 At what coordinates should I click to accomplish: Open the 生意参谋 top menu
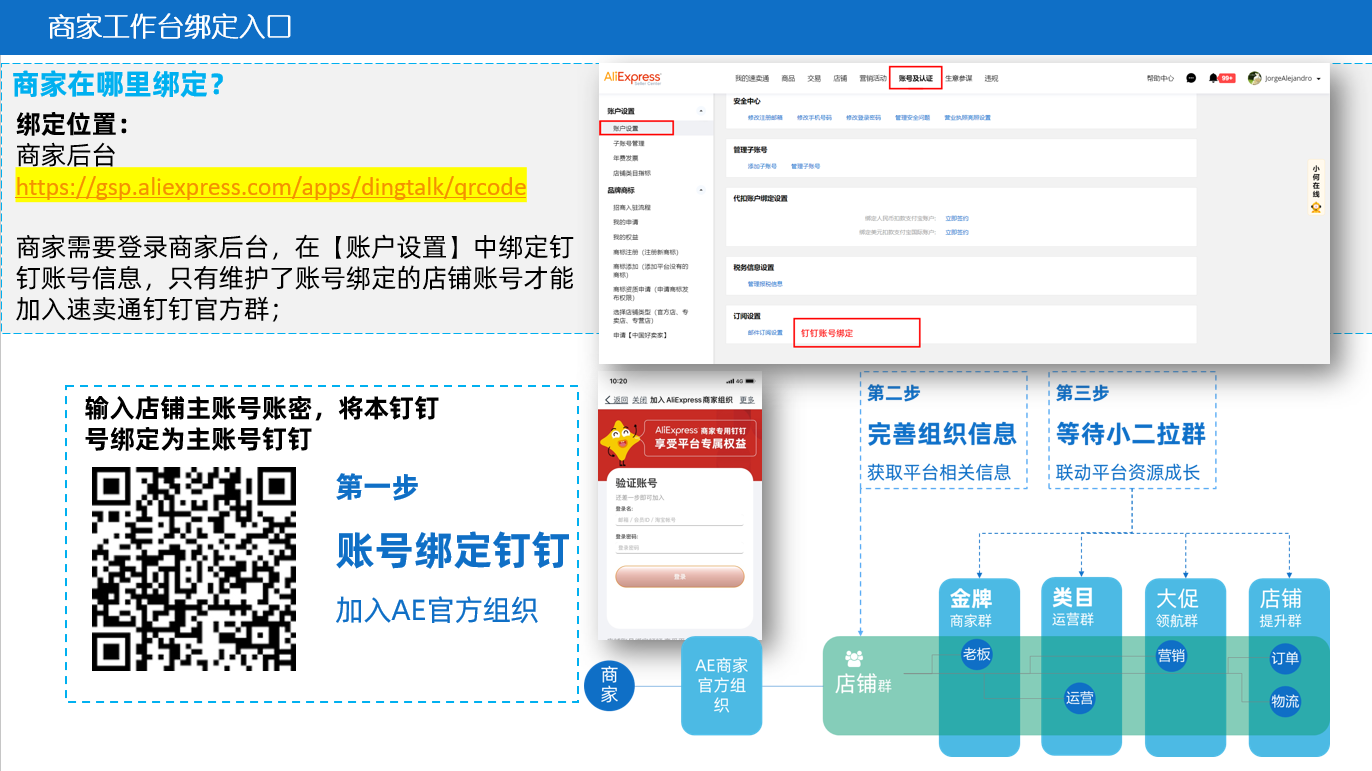pyautogui.click(x=958, y=78)
